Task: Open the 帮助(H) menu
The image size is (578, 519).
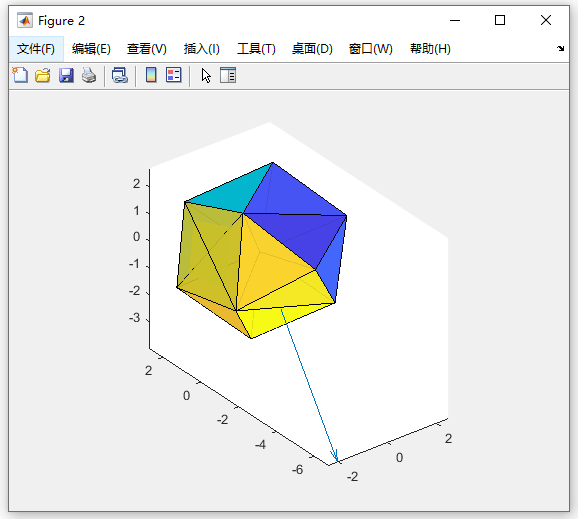Action: coord(430,49)
